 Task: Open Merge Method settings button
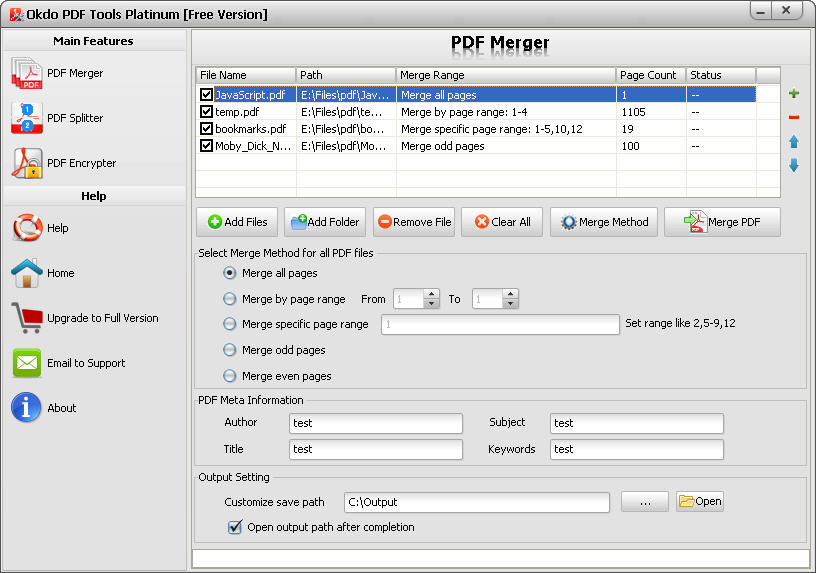point(604,222)
